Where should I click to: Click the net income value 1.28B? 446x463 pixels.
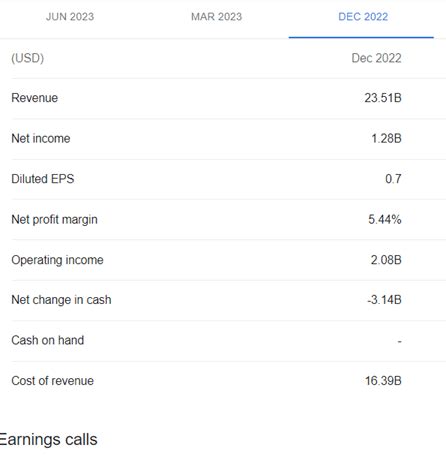coord(386,138)
